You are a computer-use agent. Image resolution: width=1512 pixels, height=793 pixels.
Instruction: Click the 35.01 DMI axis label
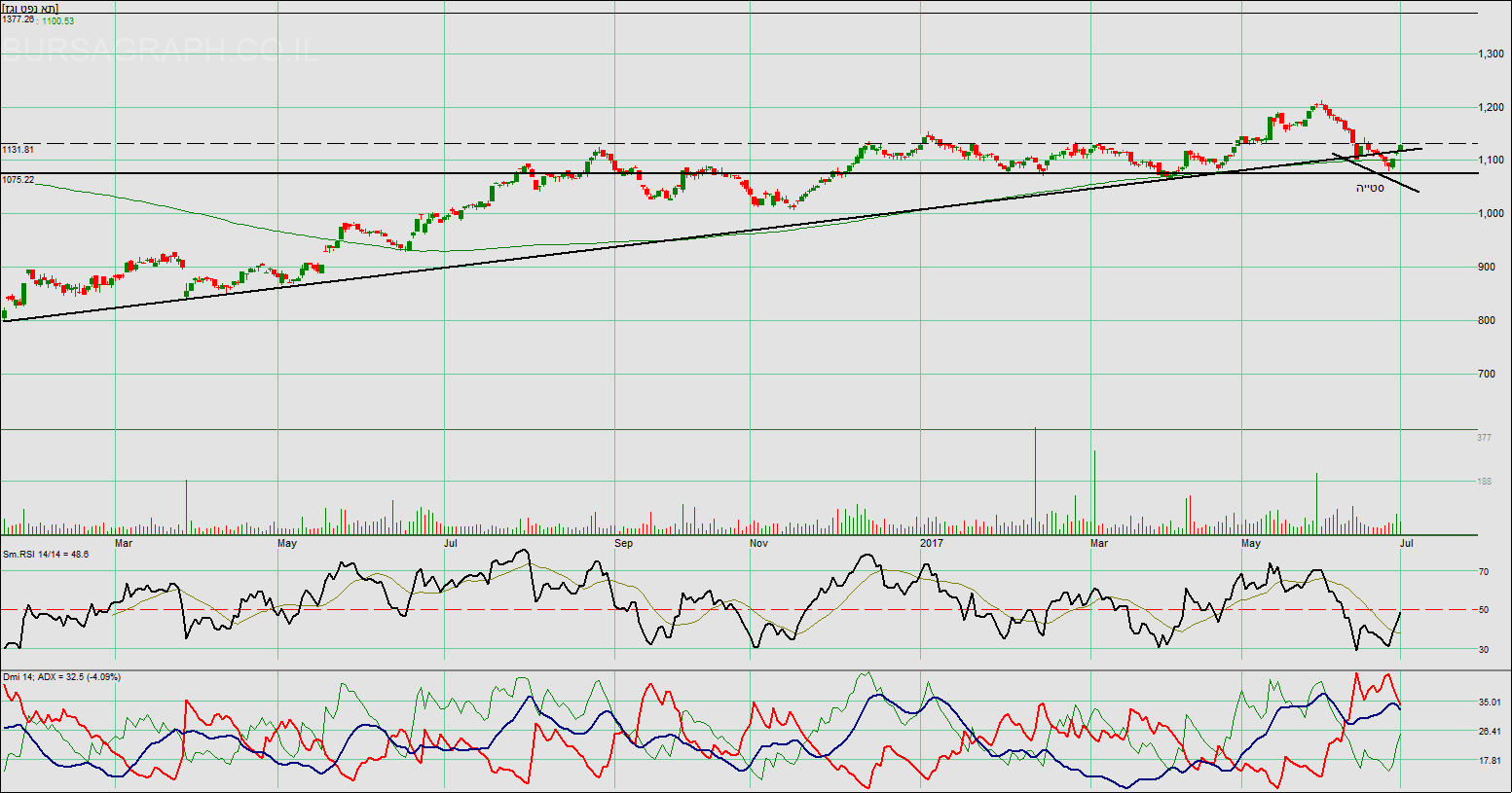[1490, 703]
